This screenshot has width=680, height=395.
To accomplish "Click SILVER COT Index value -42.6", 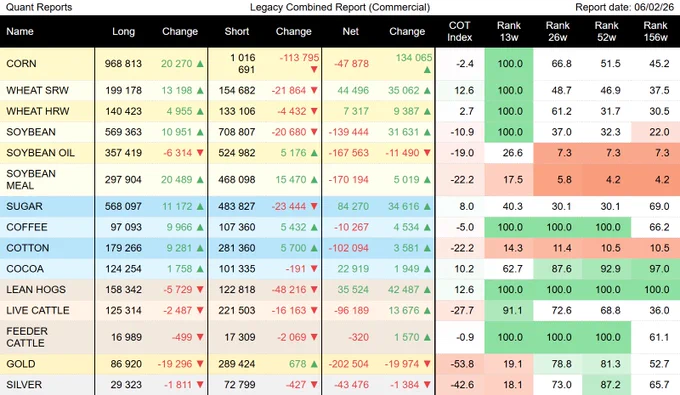I will (x=462, y=385).
